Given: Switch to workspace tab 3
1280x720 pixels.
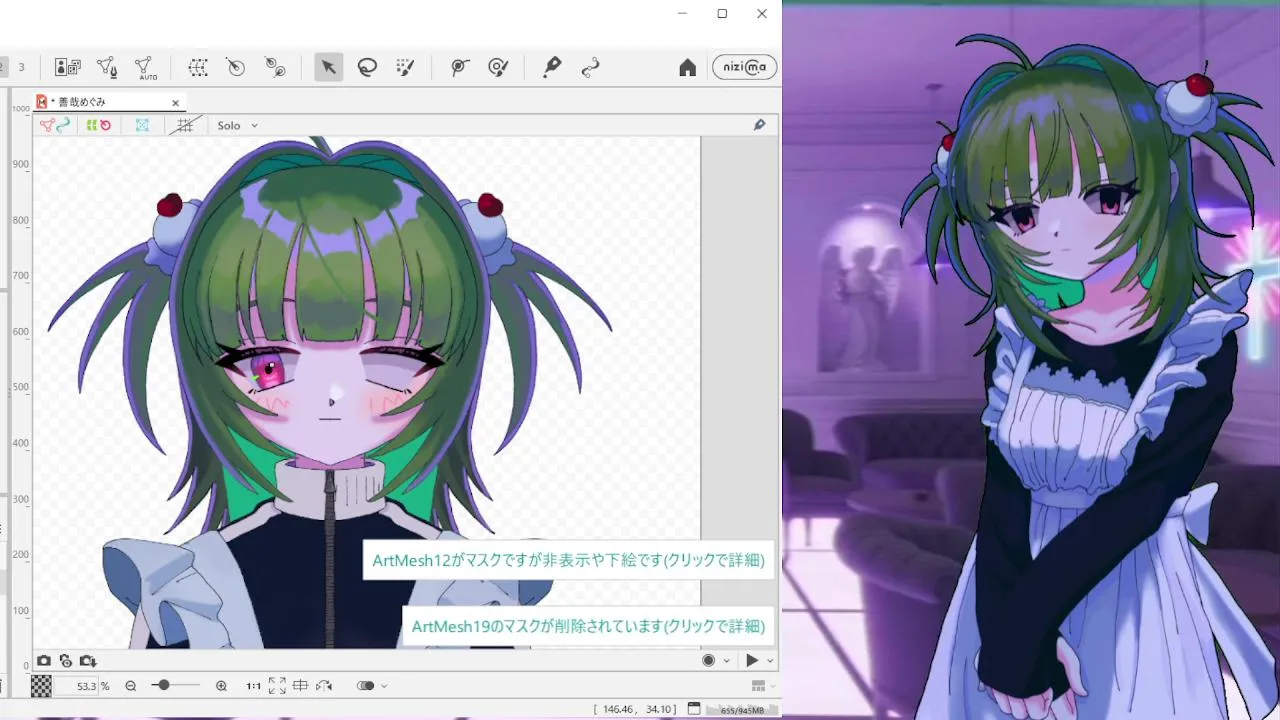Looking at the screenshot, I should tap(21, 67).
